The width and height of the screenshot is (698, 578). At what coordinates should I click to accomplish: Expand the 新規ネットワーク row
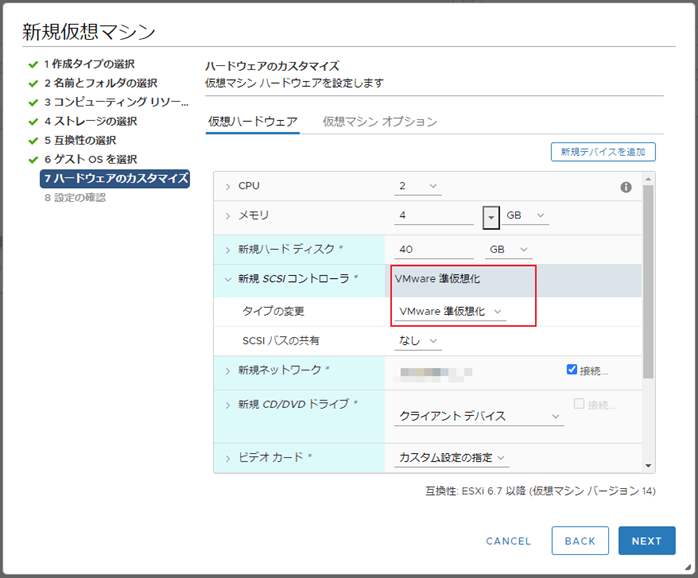tap(228, 370)
